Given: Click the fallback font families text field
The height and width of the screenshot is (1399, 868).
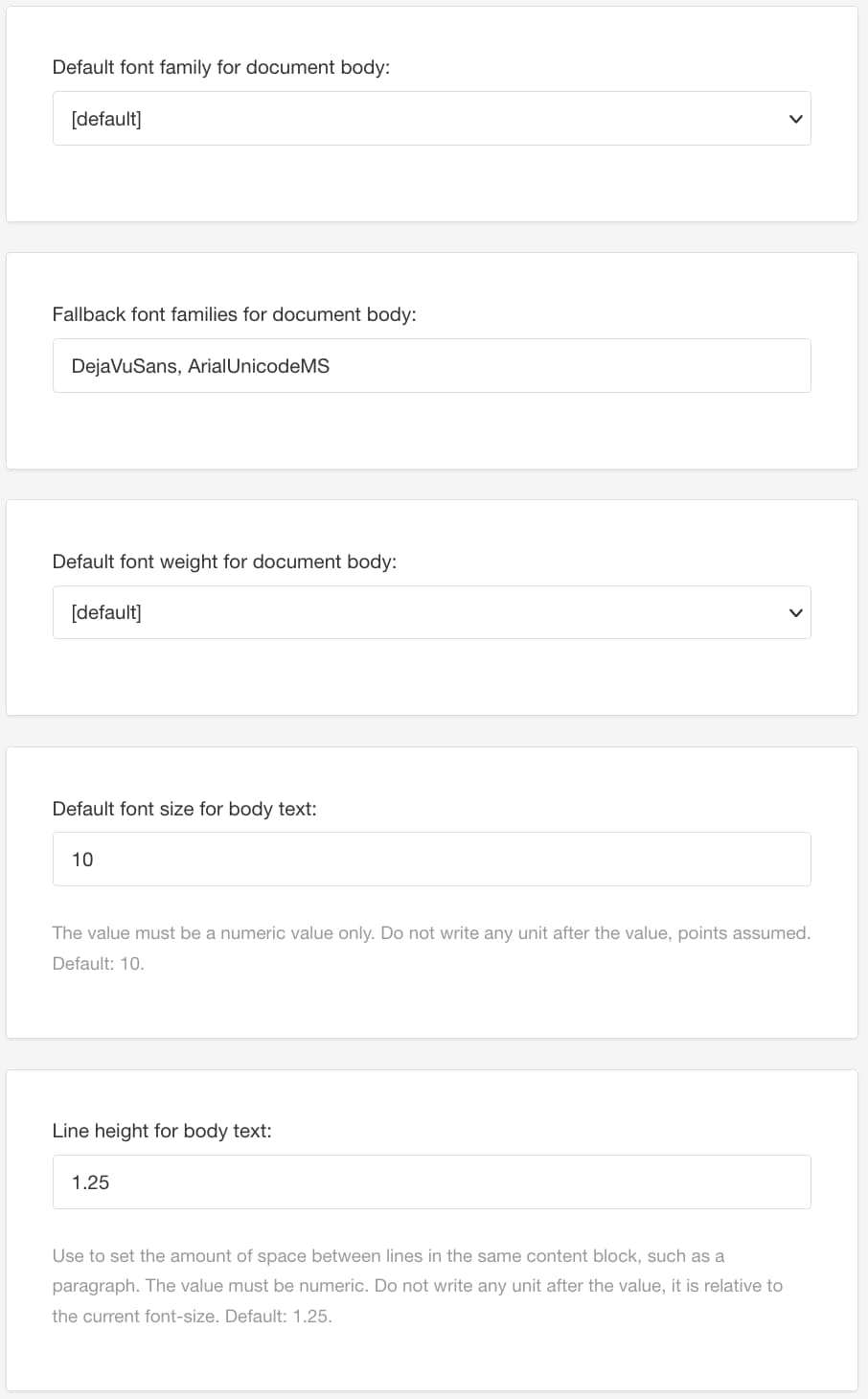Looking at the screenshot, I should pos(431,365).
